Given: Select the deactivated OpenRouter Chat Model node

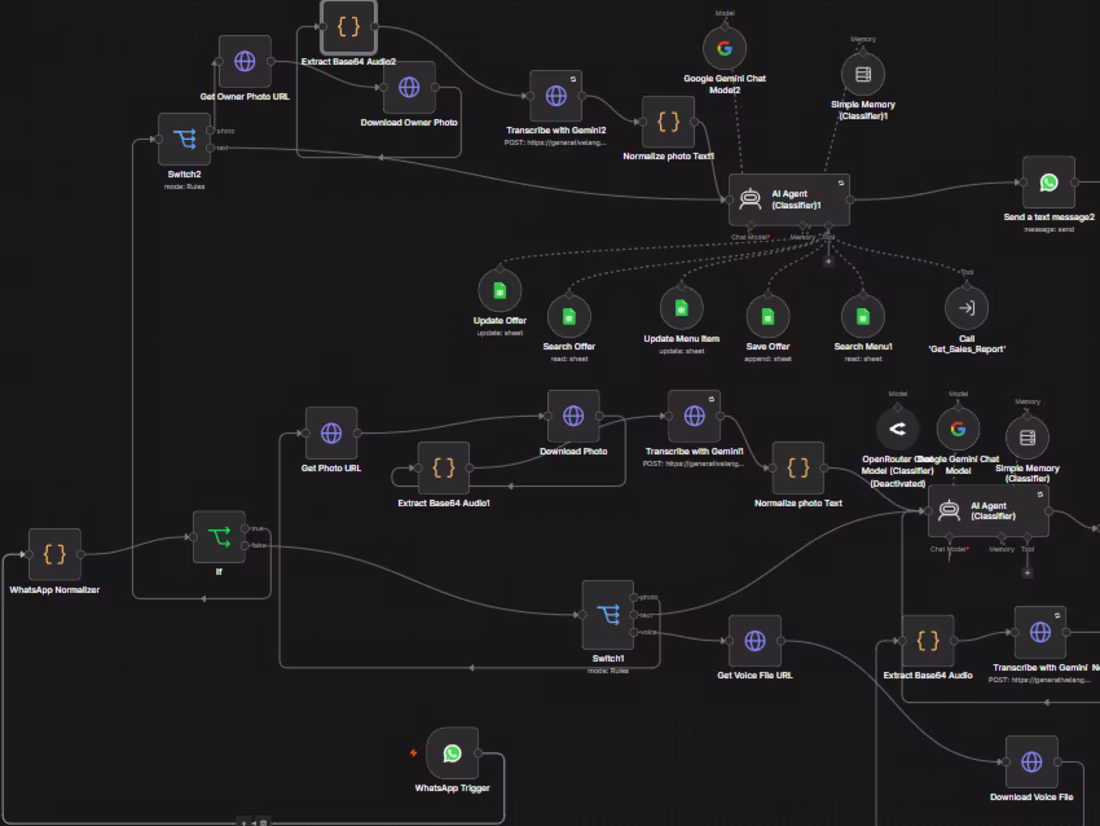Looking at the screenshot, I should (897, 429).
